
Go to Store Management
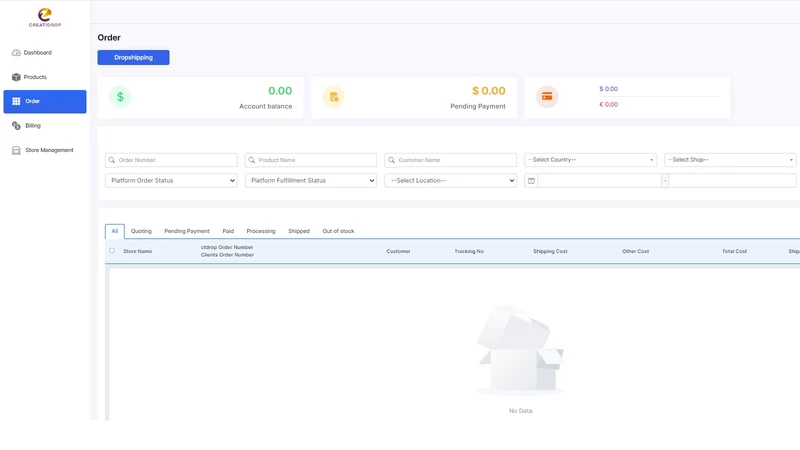(45, 150)
